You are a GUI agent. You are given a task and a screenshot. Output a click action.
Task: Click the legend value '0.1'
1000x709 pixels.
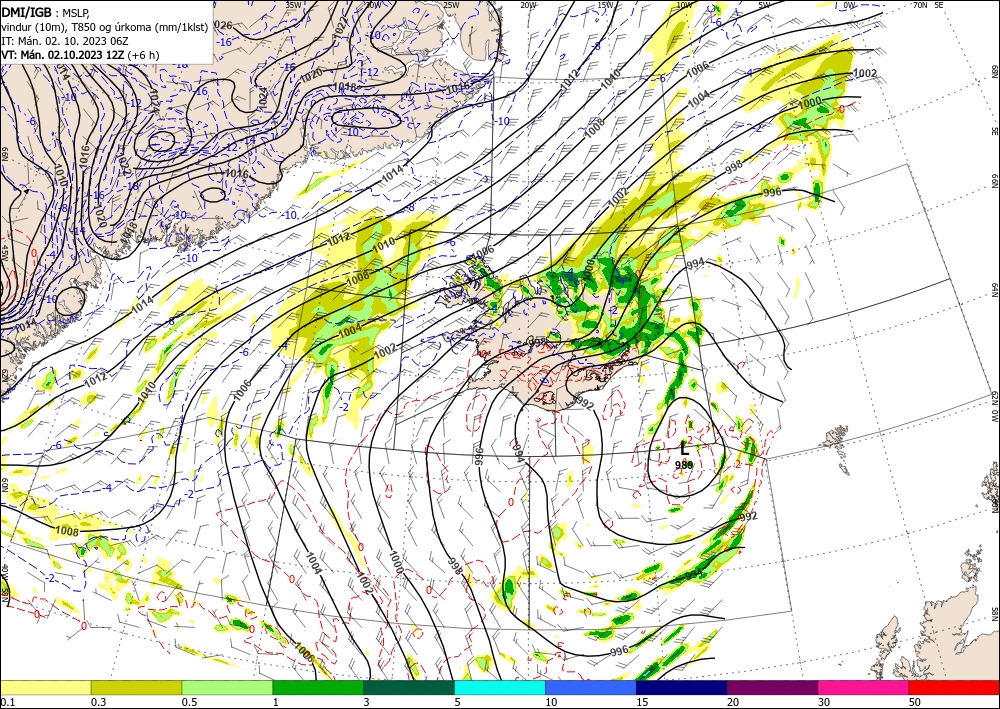(6, 702)
